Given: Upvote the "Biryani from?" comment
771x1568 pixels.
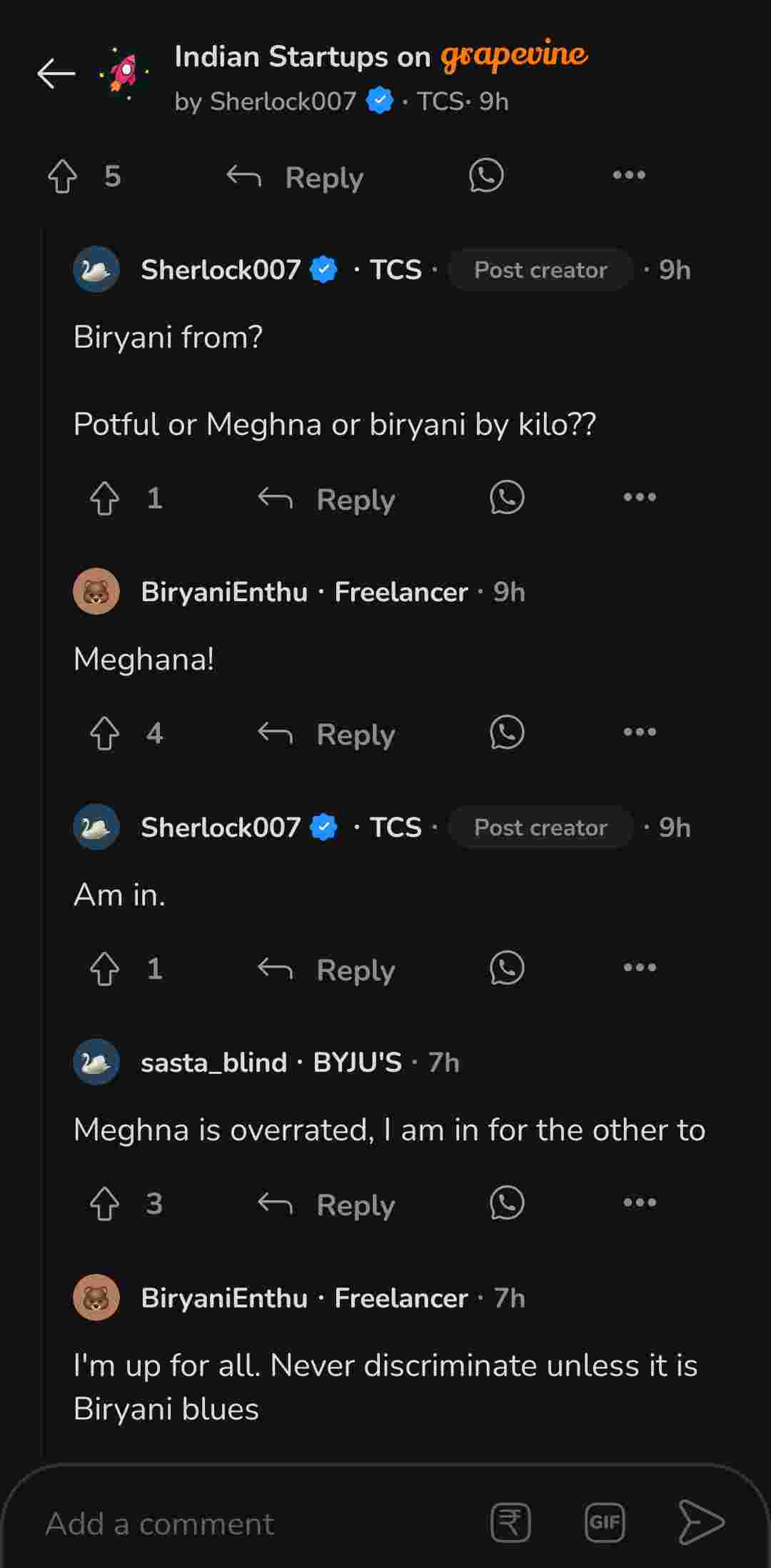Looking at the screenshot, I should [x=105, y=498].
